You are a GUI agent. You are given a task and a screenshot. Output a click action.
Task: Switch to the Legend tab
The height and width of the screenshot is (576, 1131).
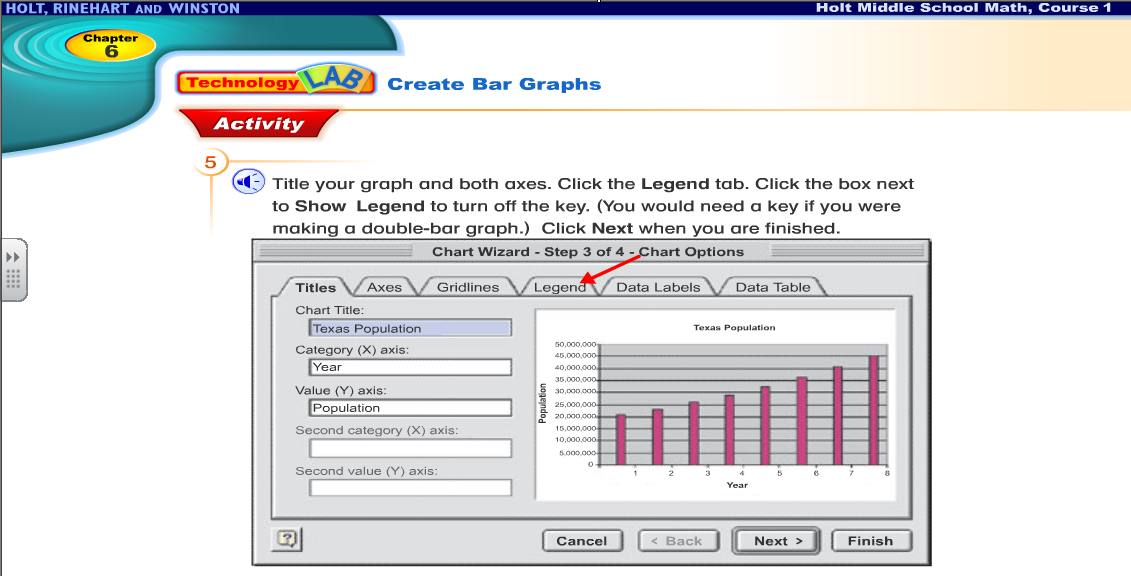coord(559,287)
